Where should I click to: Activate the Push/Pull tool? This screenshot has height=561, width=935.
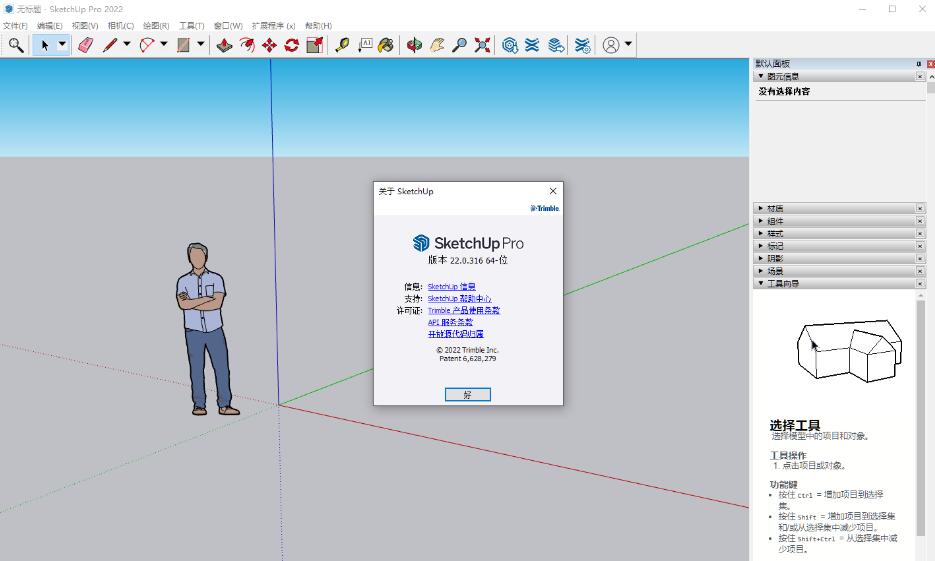point(224,45)
